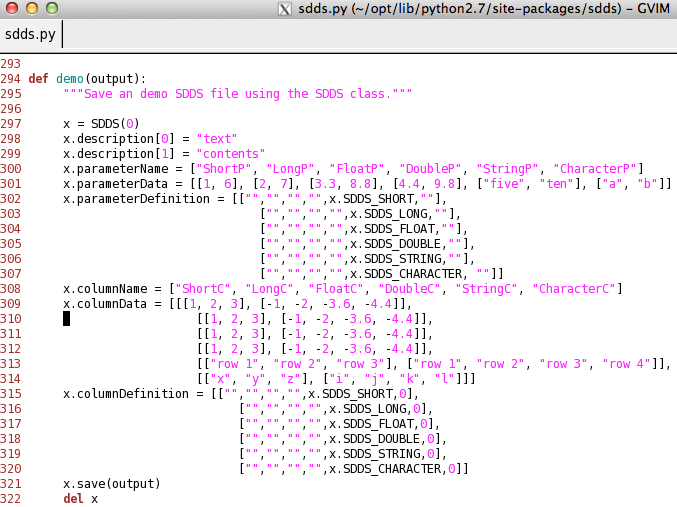Screen dimensions: 677x507
Task: Switch to the sdds.py tab
Action: coord(31,34)
